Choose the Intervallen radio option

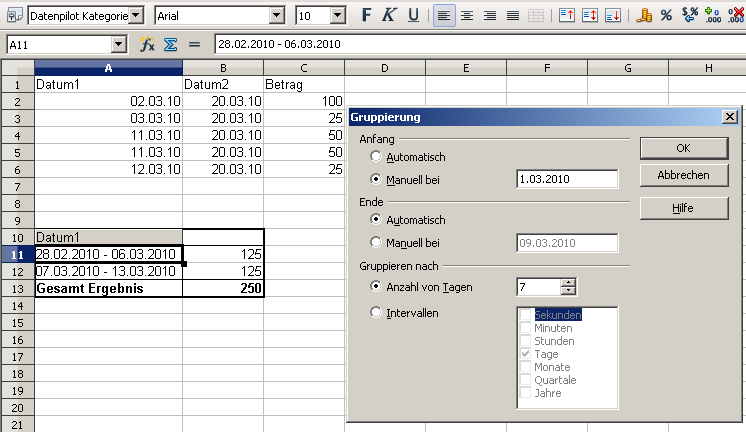(376, 312)
